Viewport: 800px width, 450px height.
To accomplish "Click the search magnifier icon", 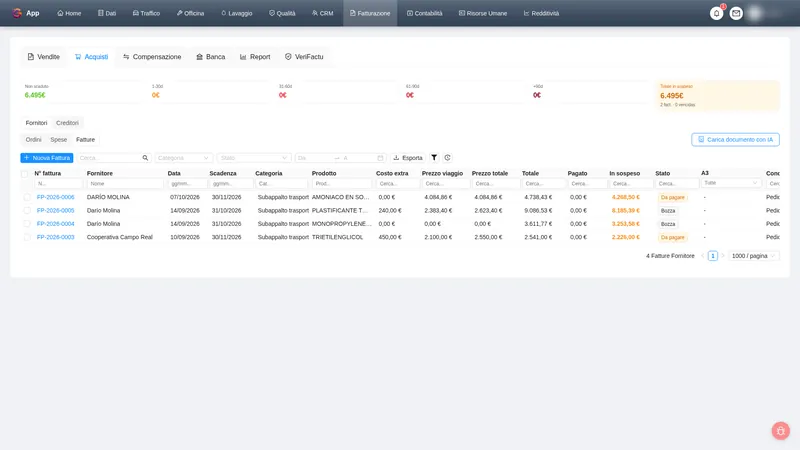I will (145, 158).
